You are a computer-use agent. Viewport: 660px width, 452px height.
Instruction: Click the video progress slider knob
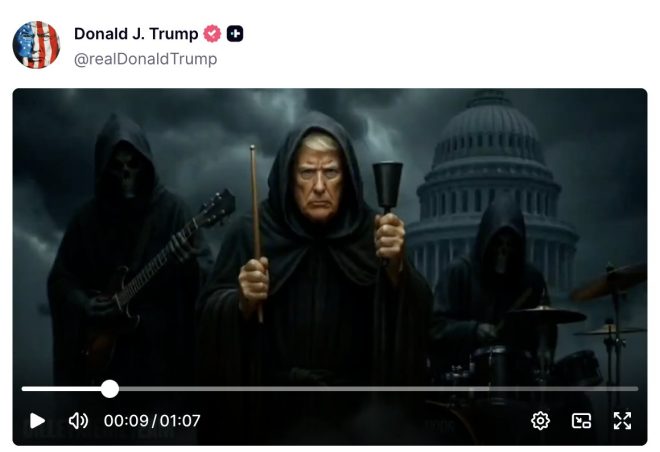point(110,389)
